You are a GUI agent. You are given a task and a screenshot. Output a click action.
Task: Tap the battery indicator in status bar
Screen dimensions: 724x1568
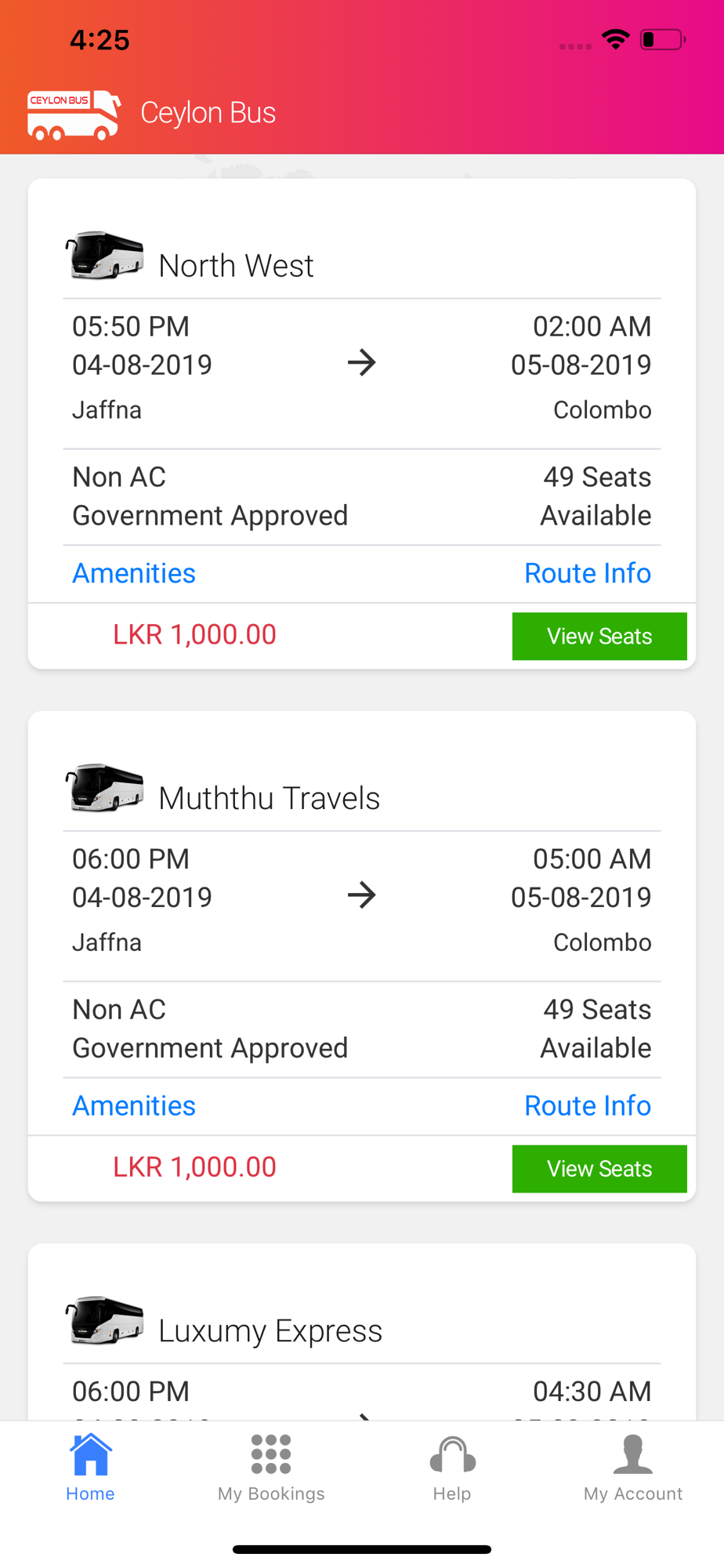[663, 39]
